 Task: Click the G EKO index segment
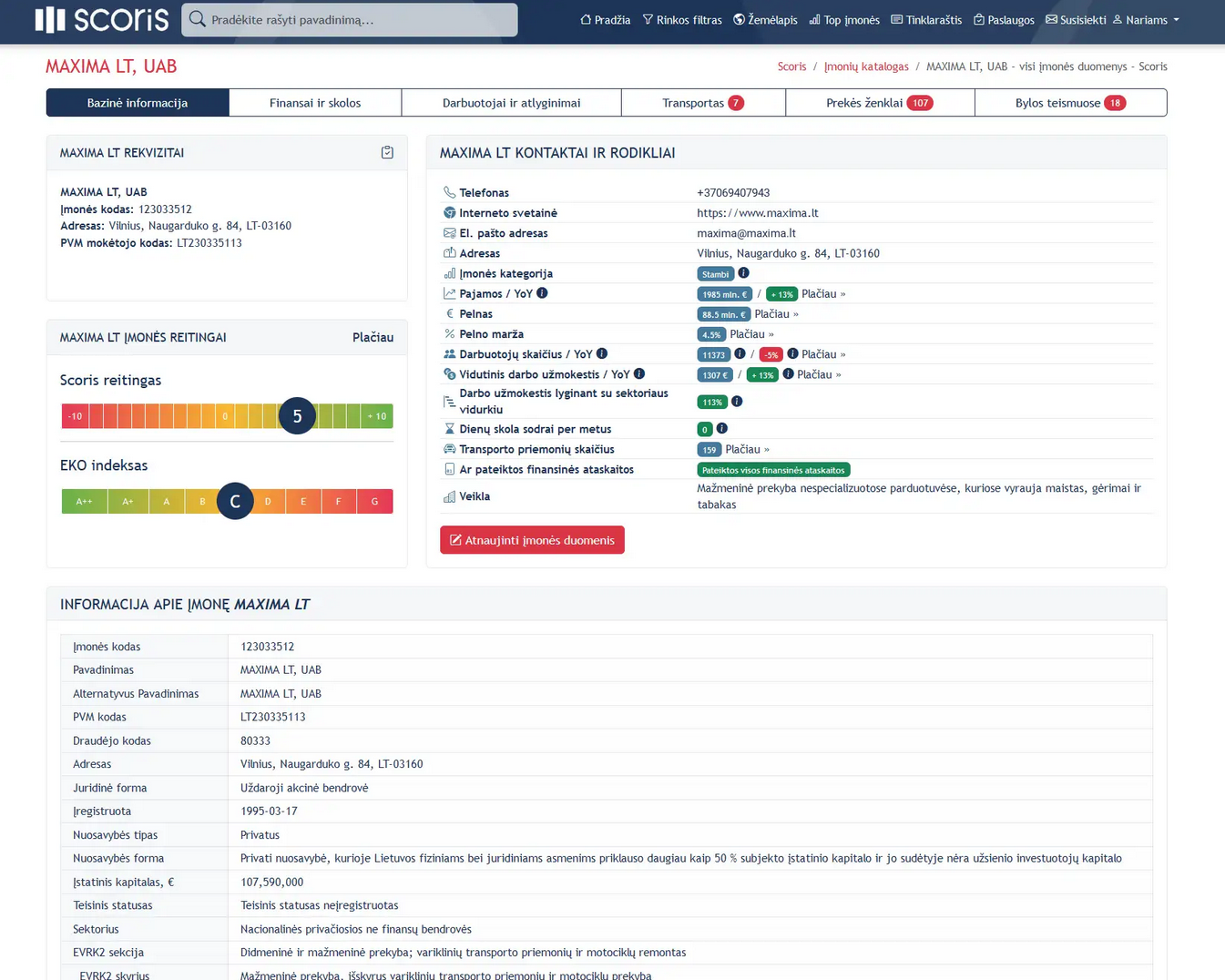click(374, 501)
